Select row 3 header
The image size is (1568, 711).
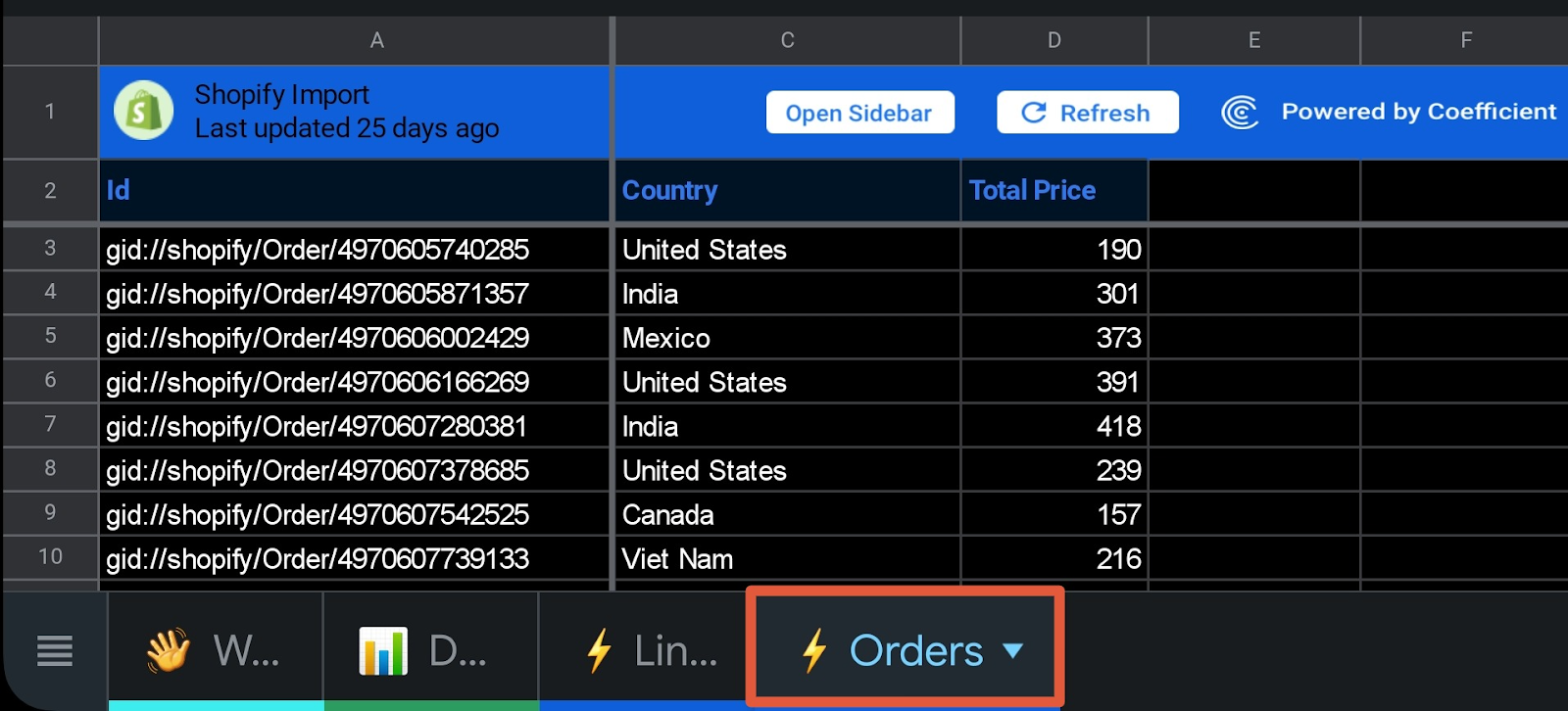tap(50, 249)
